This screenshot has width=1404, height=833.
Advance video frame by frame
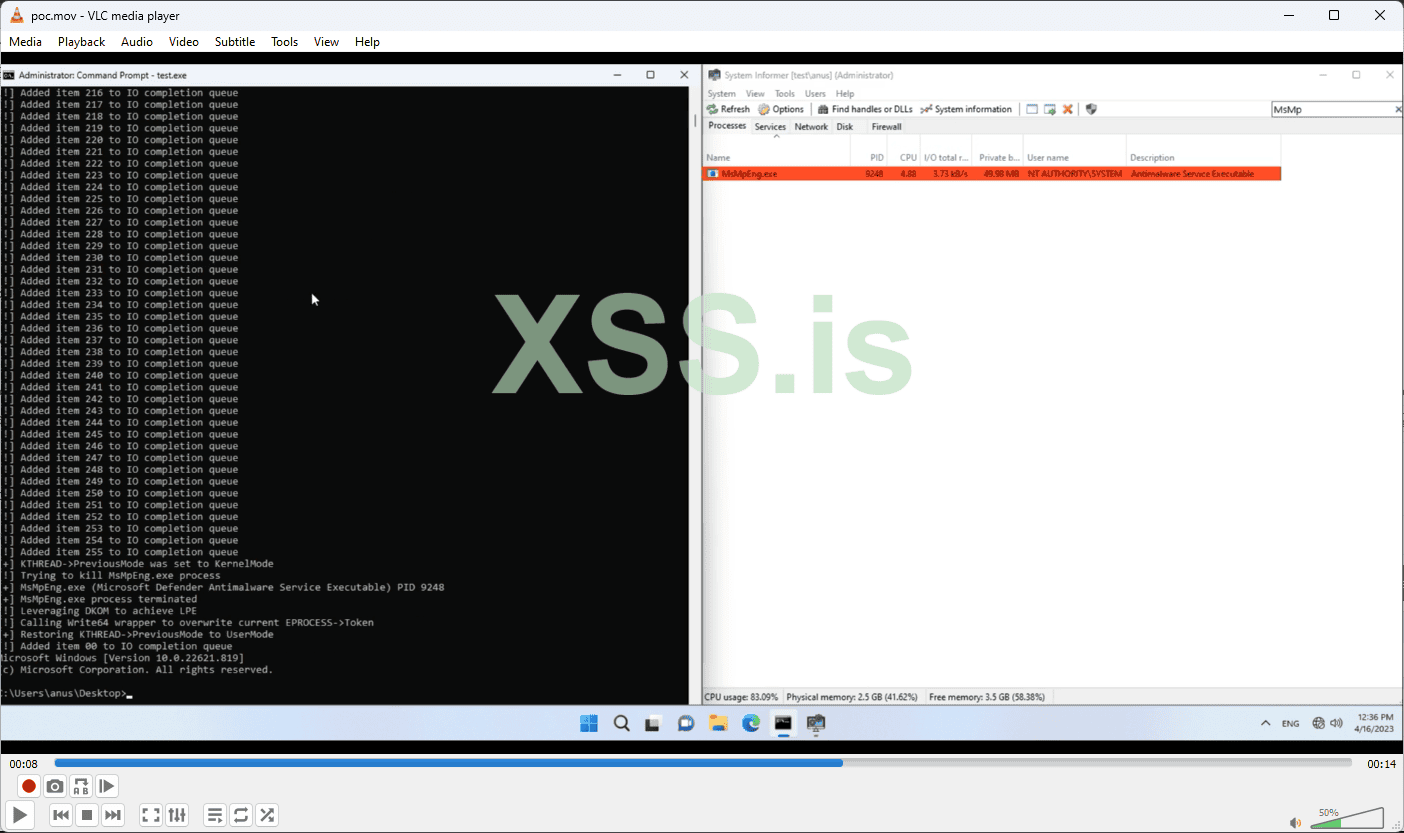pyautogui.click(x=107, y=786)
